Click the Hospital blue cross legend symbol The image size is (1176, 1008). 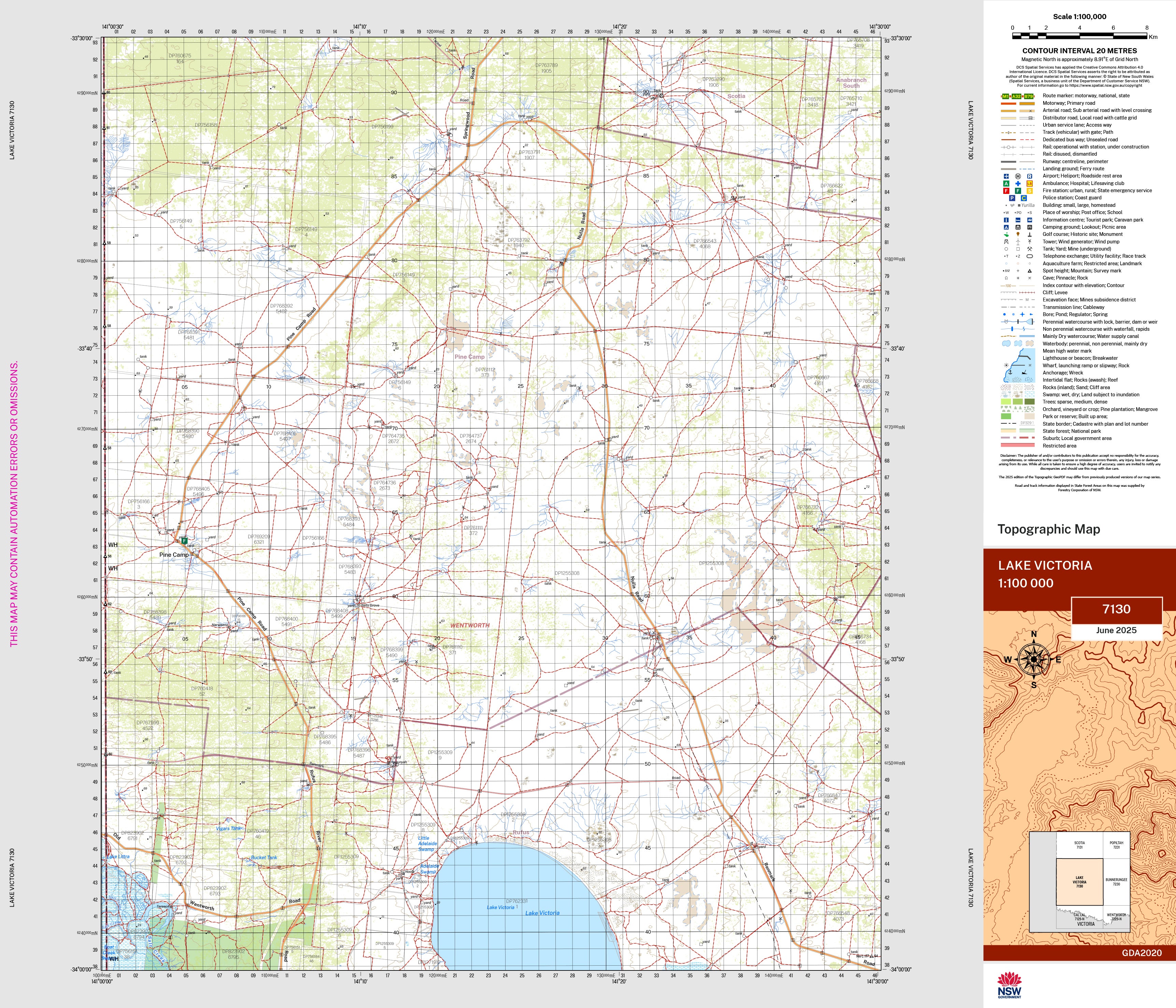[x=1018, y=183]
